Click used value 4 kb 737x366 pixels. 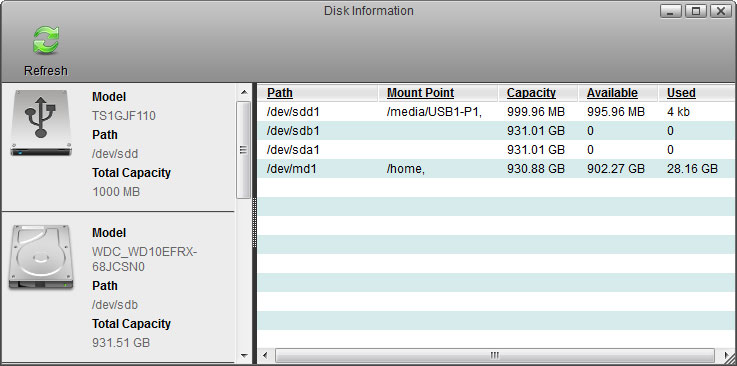678,112
